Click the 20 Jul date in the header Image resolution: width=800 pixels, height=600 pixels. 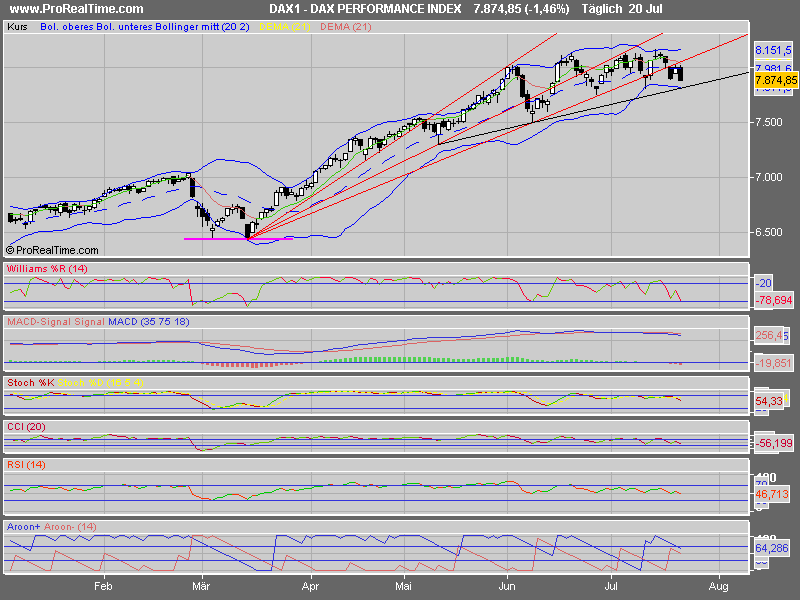click(x=645, y=9)
